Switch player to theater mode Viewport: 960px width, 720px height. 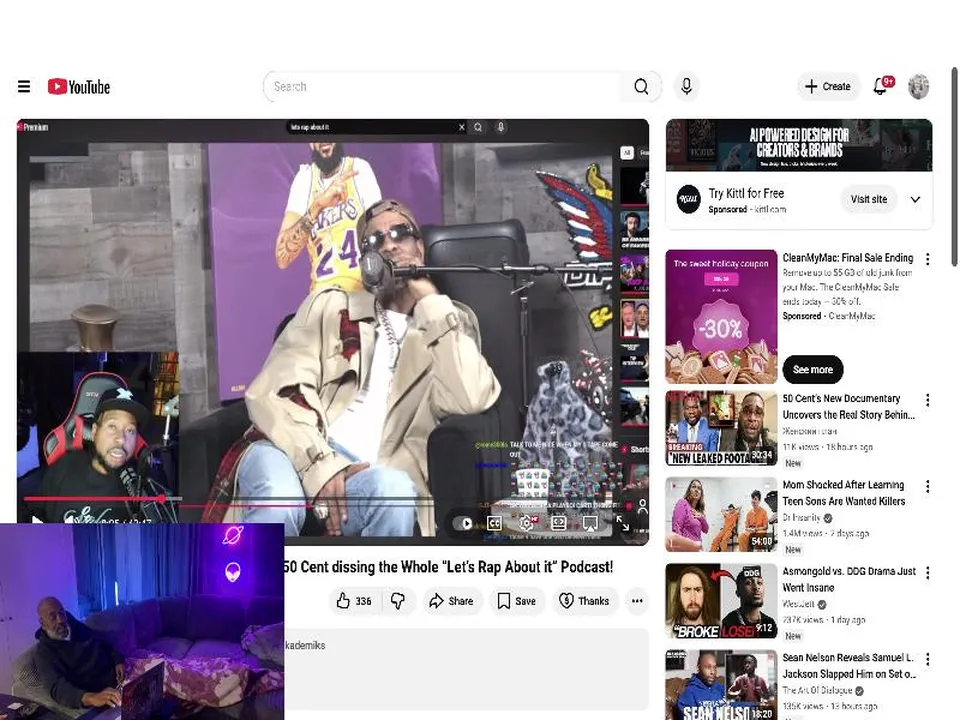(x=558, y=523)
